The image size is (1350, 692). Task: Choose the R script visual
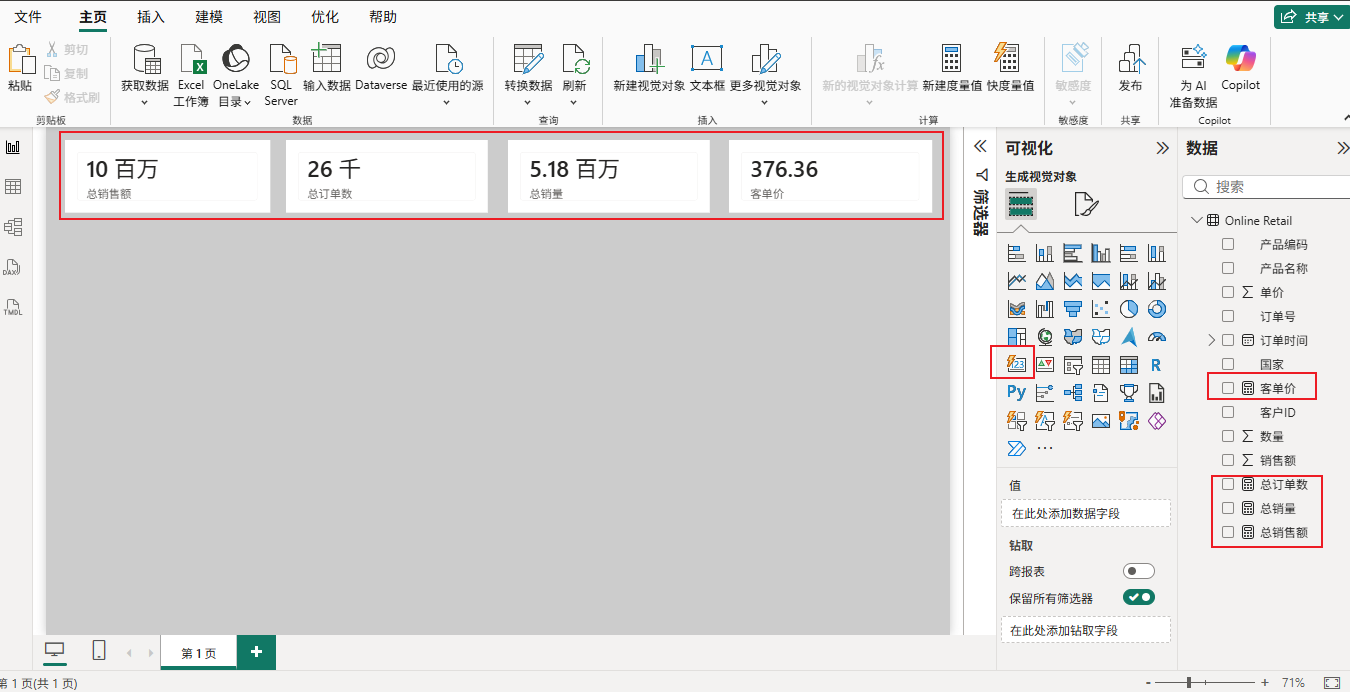[1157, 364]
